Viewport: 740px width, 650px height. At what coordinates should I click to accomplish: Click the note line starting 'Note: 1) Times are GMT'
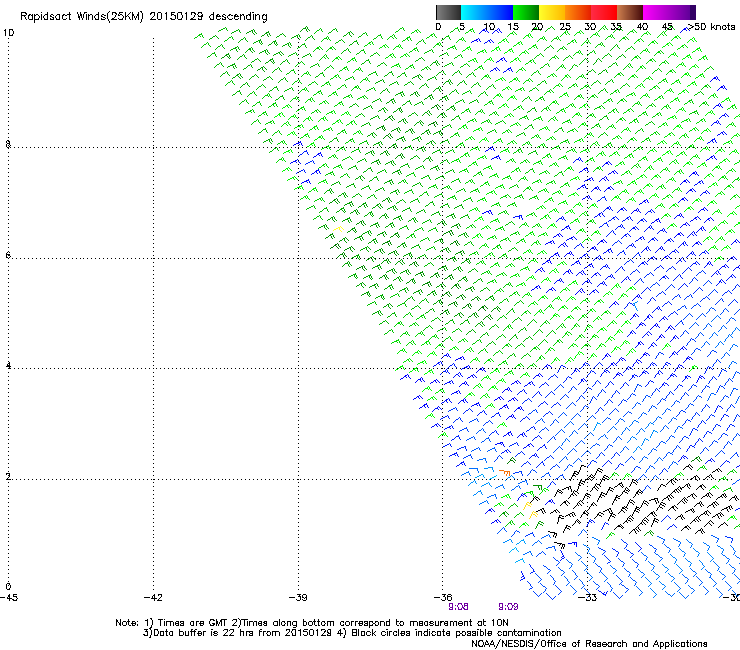coord(312,623)
